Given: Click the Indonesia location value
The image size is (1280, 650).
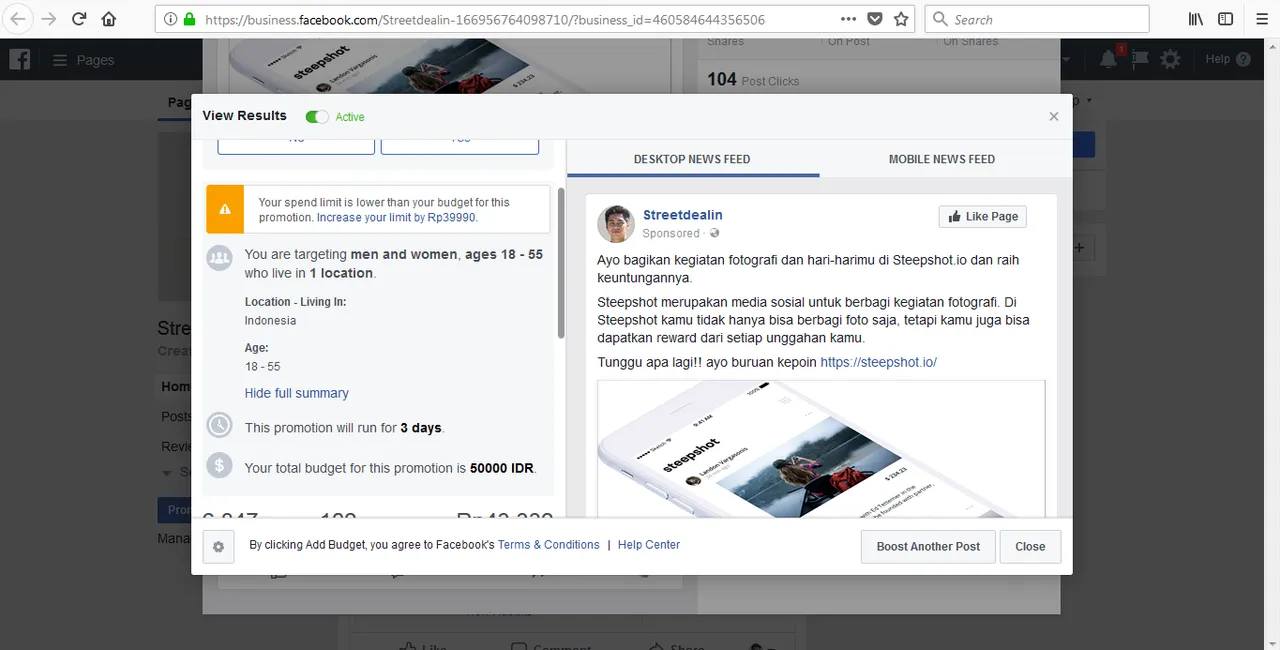Looking at the screenshot, I should tap(270, 321).
